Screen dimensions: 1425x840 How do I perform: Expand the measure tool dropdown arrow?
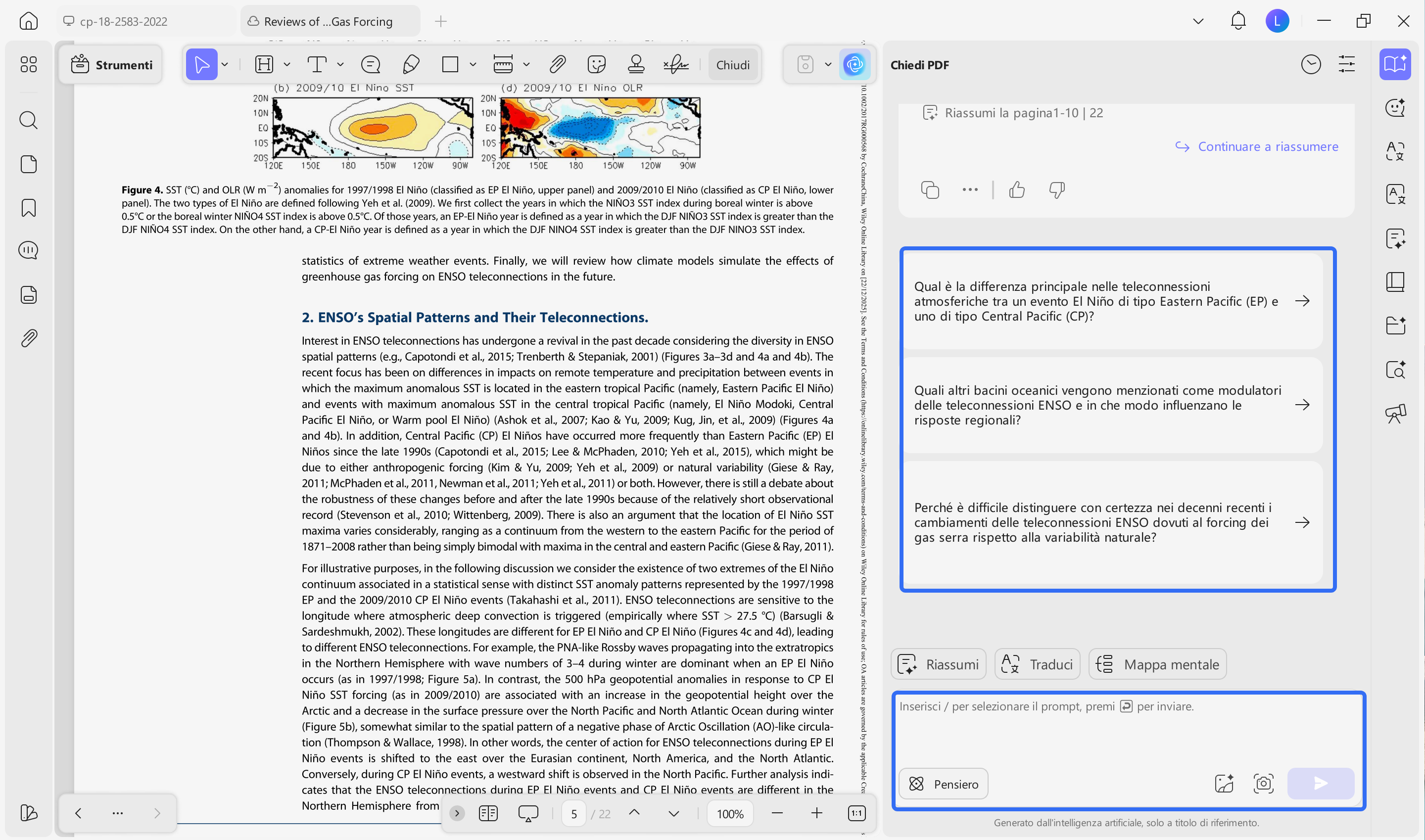[x=526, y=64]
